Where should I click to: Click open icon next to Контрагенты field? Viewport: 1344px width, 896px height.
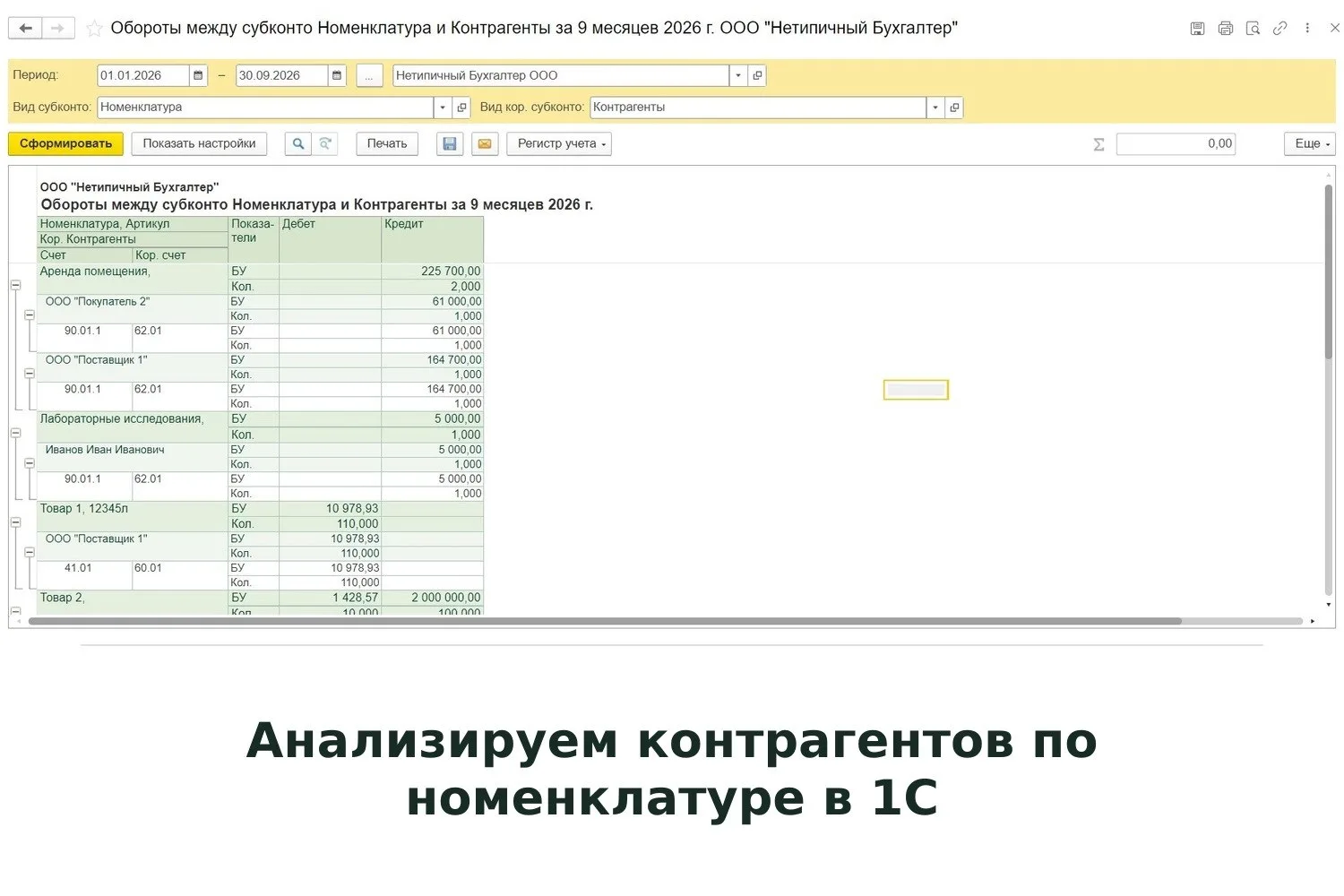pos(954,107)
